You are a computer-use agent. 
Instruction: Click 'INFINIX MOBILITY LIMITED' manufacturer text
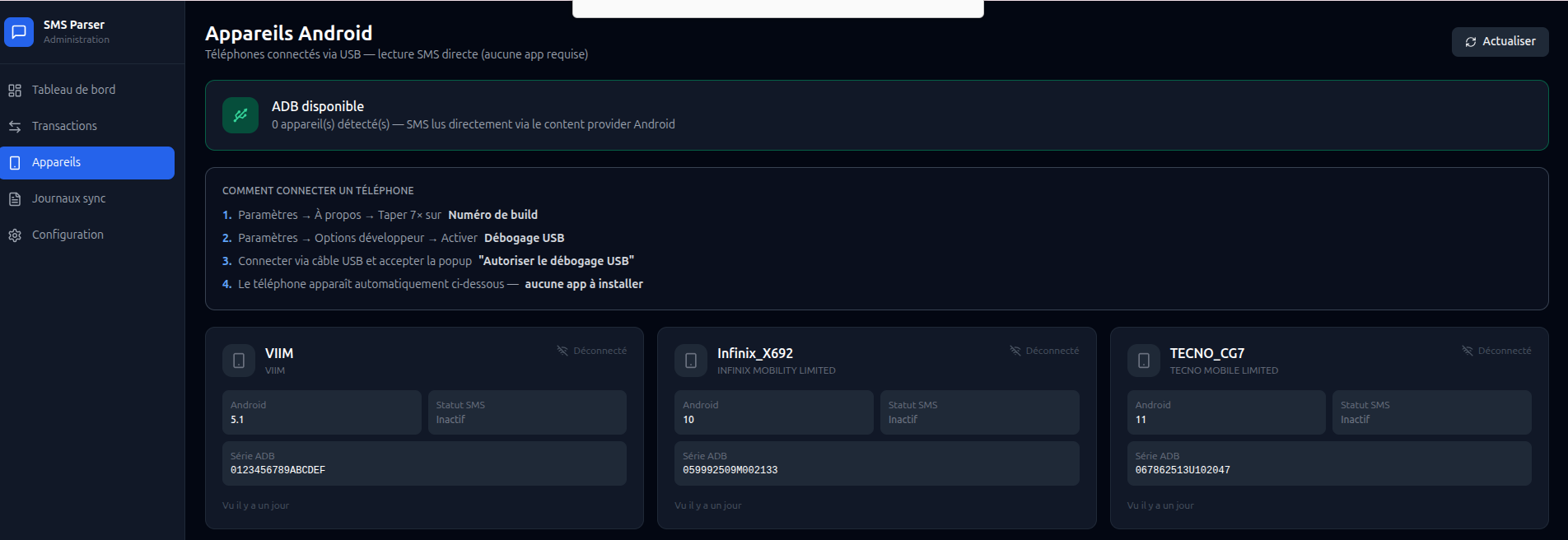pyautogui.click(x=777, y=371)
